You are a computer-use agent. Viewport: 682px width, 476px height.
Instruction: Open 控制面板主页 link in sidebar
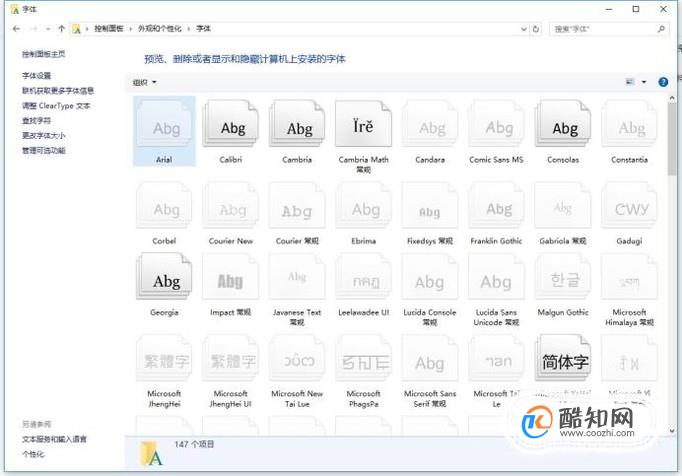(43, 54)
